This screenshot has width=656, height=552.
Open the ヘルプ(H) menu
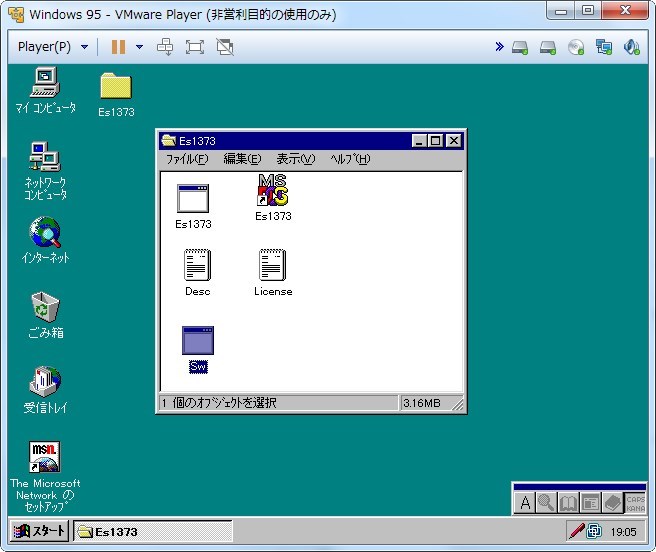350,159
